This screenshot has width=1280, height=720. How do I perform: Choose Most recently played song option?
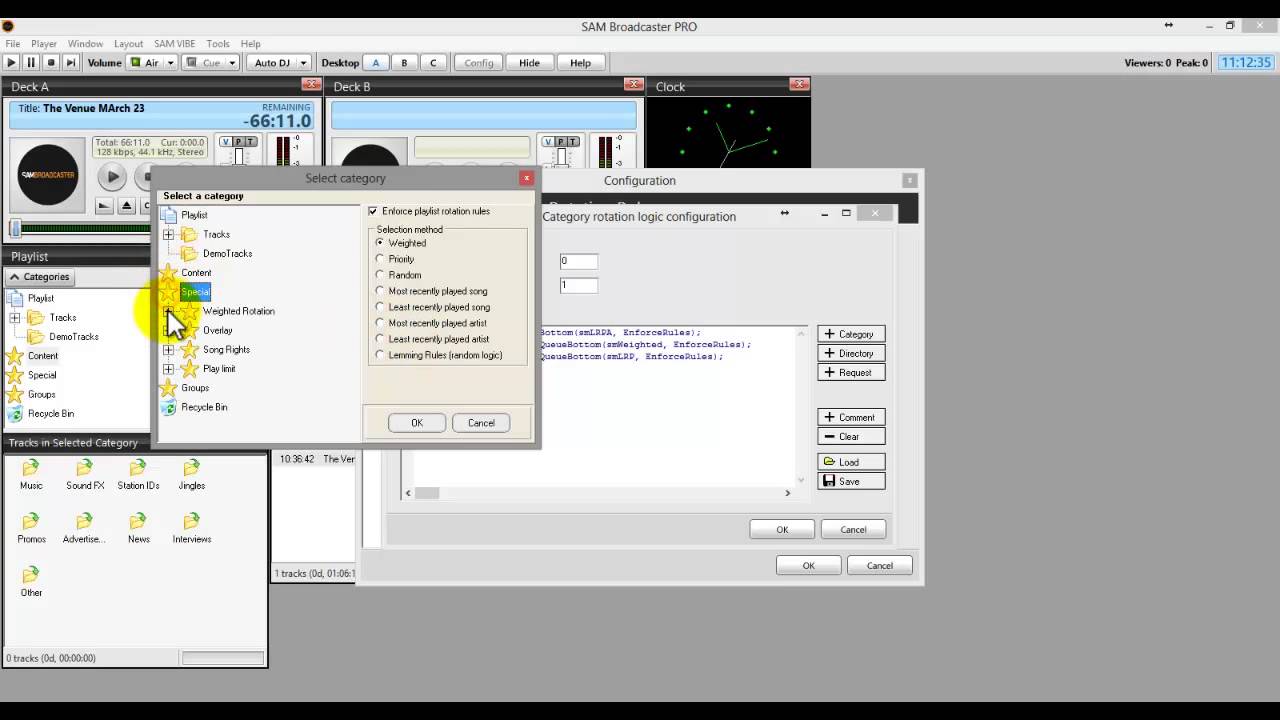pos(380,291)
